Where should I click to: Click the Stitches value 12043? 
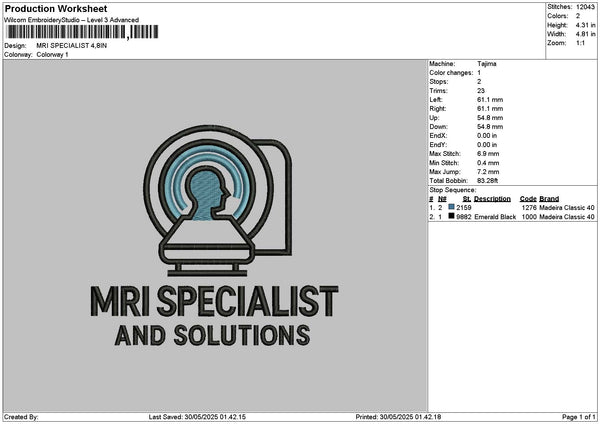pyautogui.click(x=585, y=7)
